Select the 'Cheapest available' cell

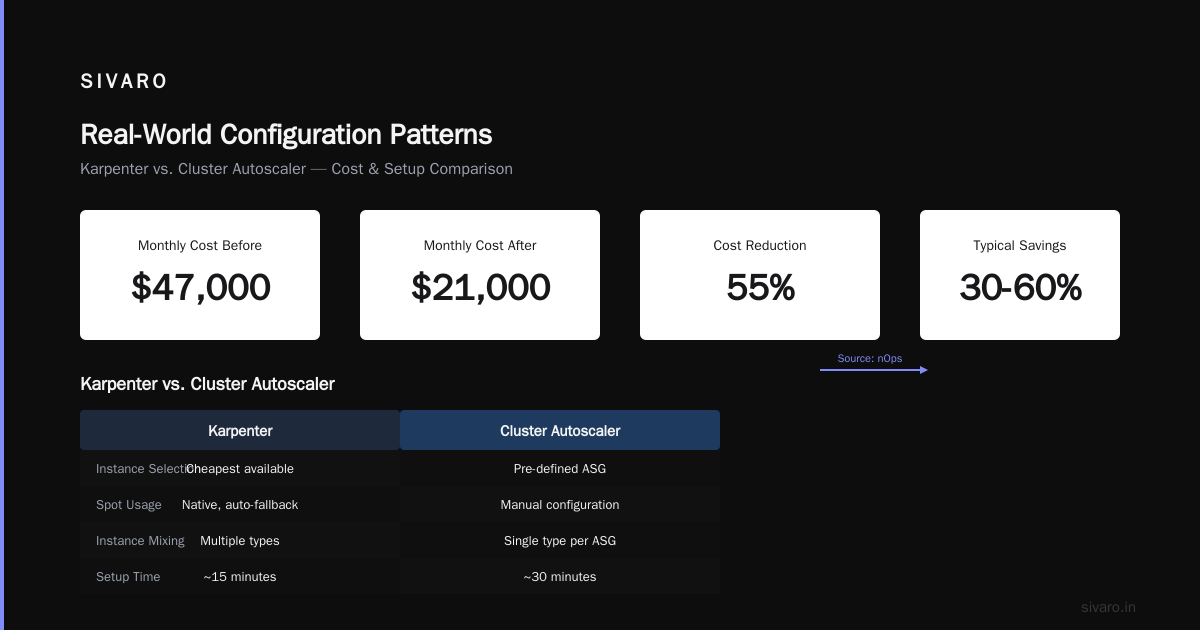pyautogui.click(x=240, y=469)
